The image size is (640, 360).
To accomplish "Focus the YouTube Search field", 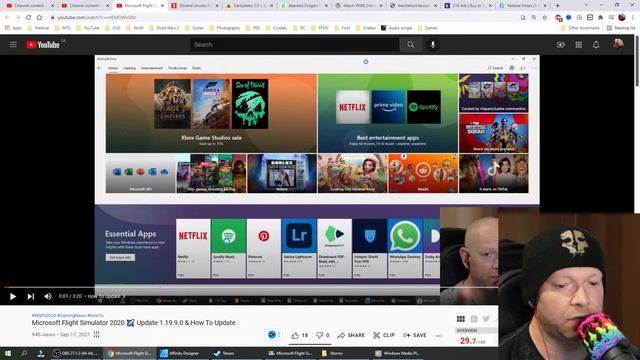I will coord(295,44).
